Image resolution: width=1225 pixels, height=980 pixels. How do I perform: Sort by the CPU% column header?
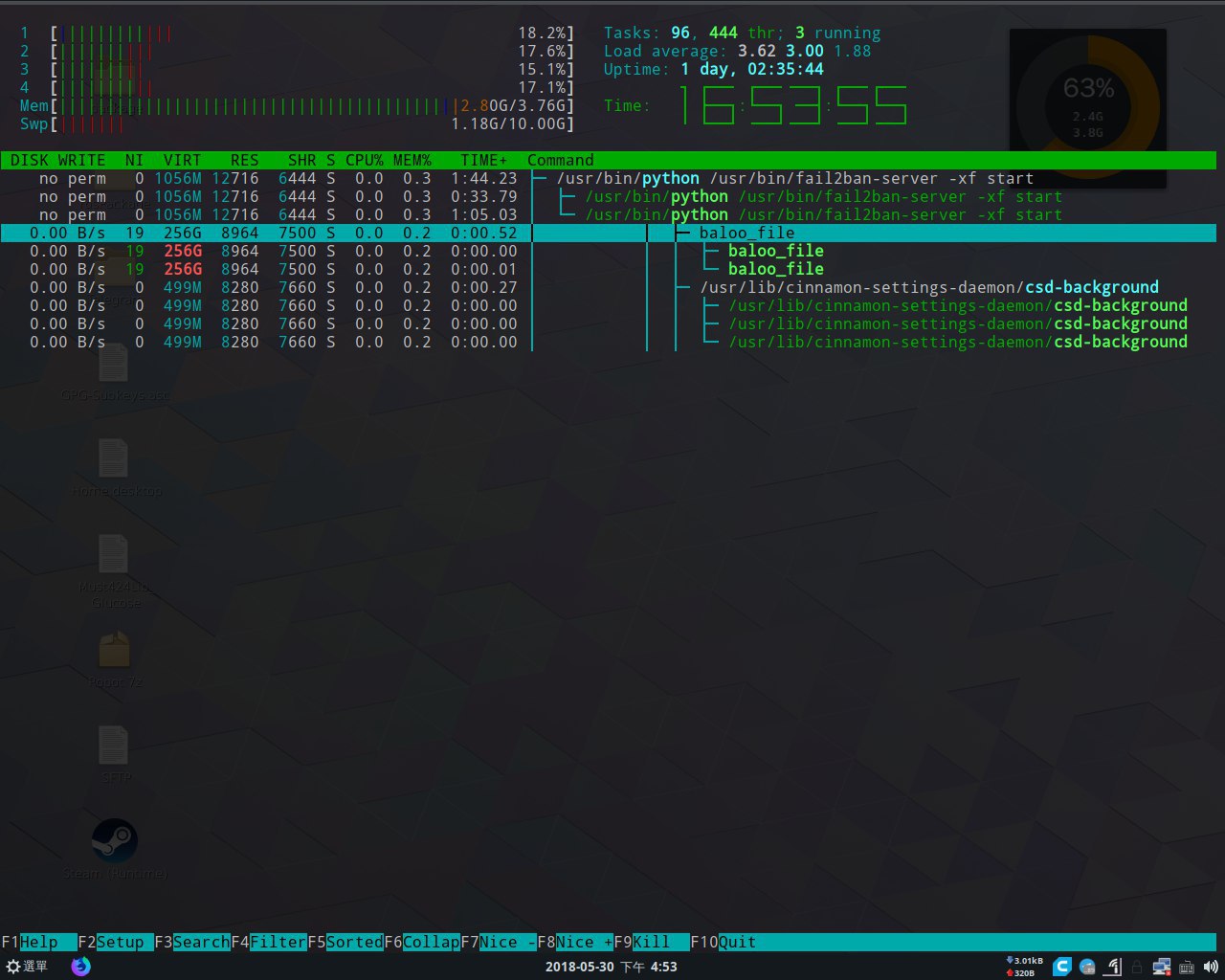point(365,160)
